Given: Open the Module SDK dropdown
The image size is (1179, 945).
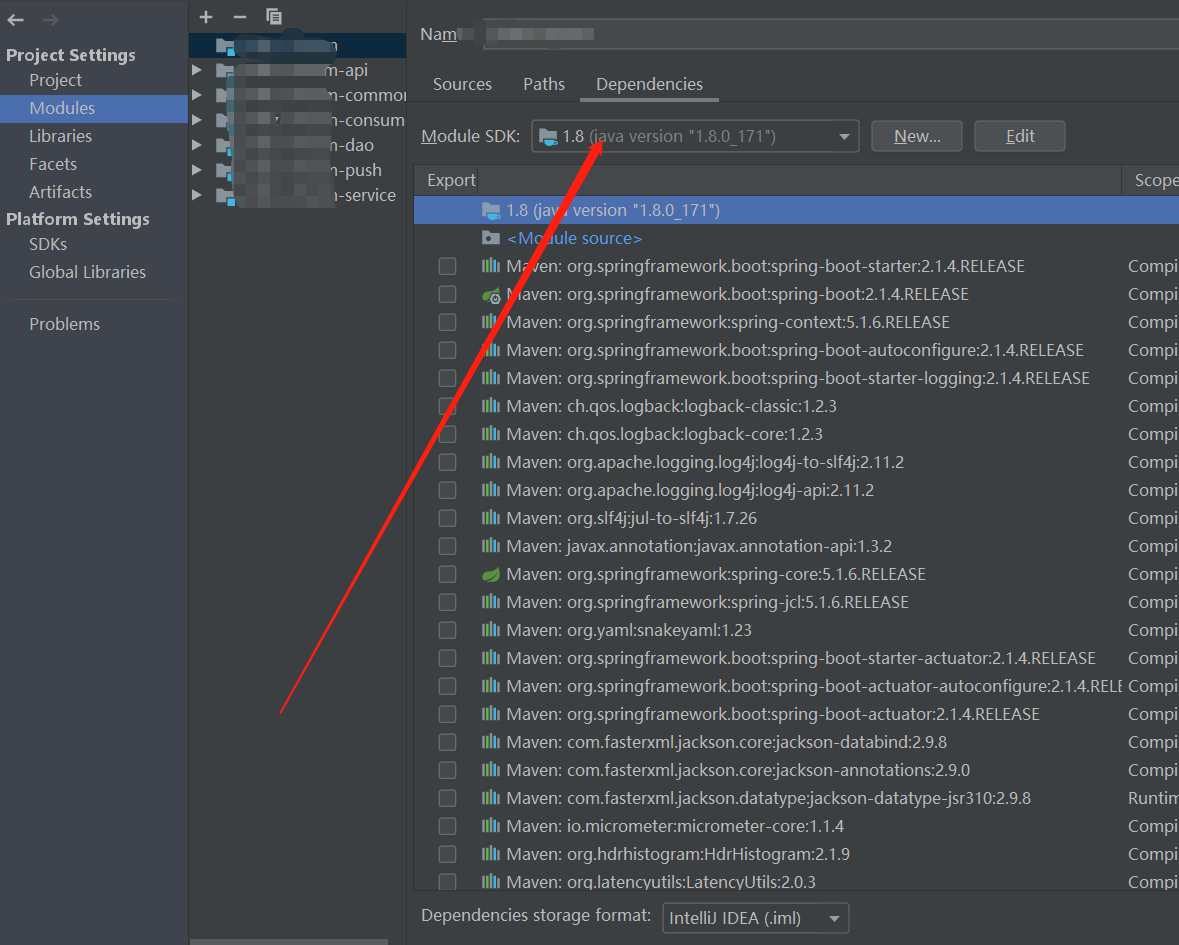Looking at the screenshot, I should 843,136.
